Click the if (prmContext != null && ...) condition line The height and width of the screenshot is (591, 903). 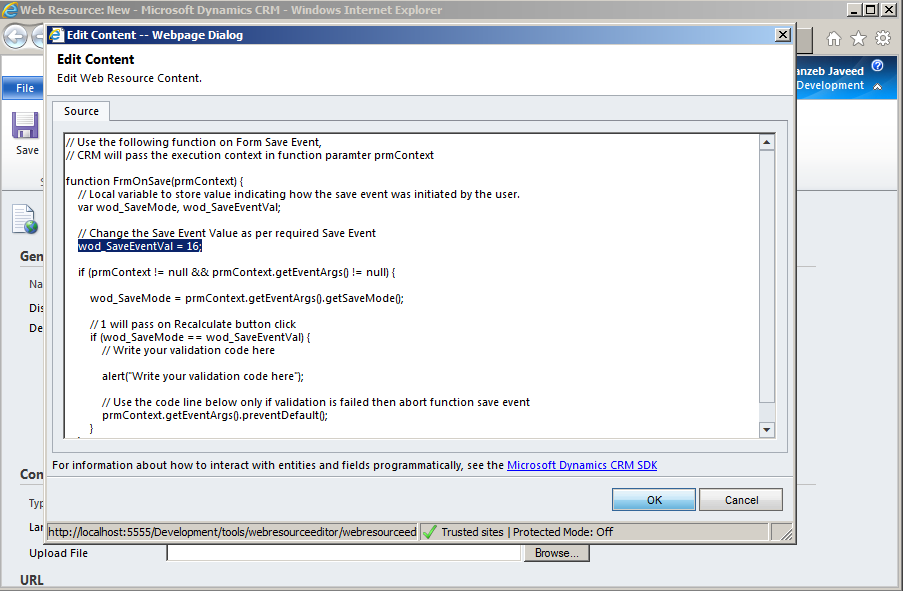tap(237, 272)
